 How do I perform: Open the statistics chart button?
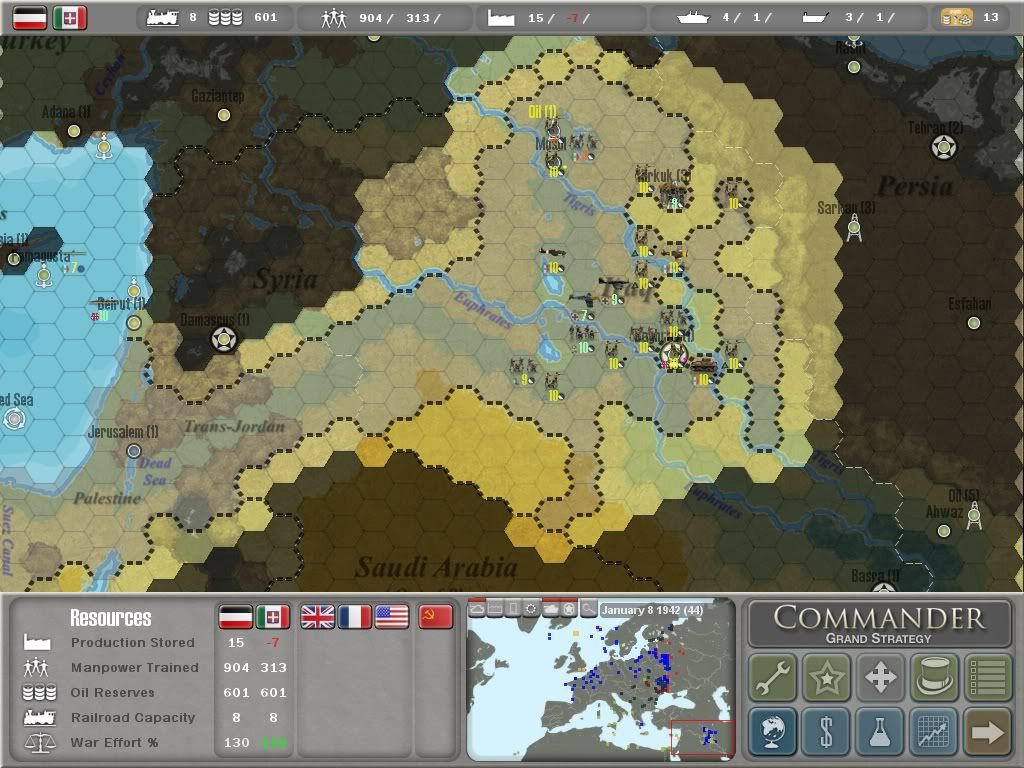[933, 731]
